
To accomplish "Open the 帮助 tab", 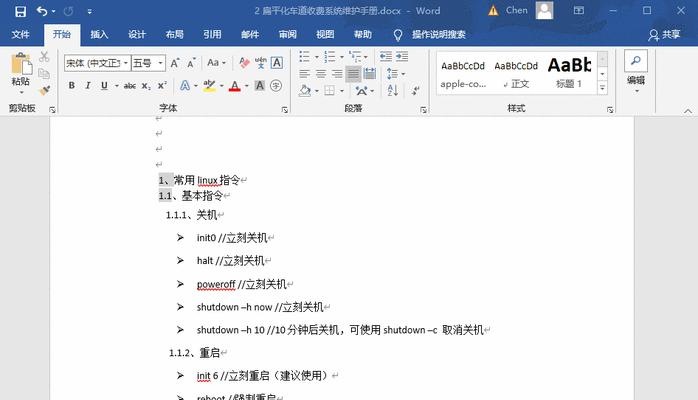I will [x=363, y=34].
